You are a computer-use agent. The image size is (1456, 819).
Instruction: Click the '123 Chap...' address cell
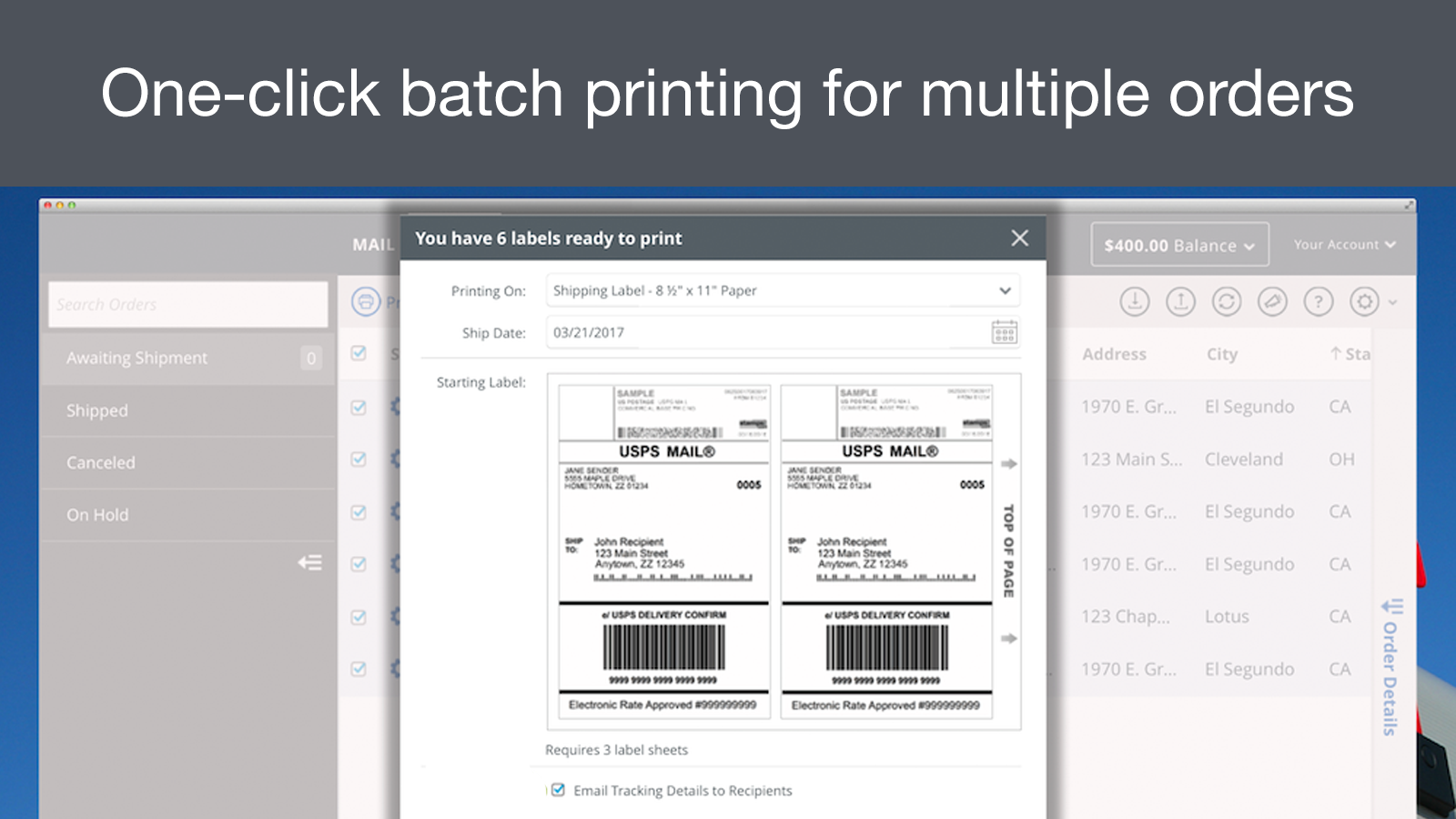(x=1126, y=616)
